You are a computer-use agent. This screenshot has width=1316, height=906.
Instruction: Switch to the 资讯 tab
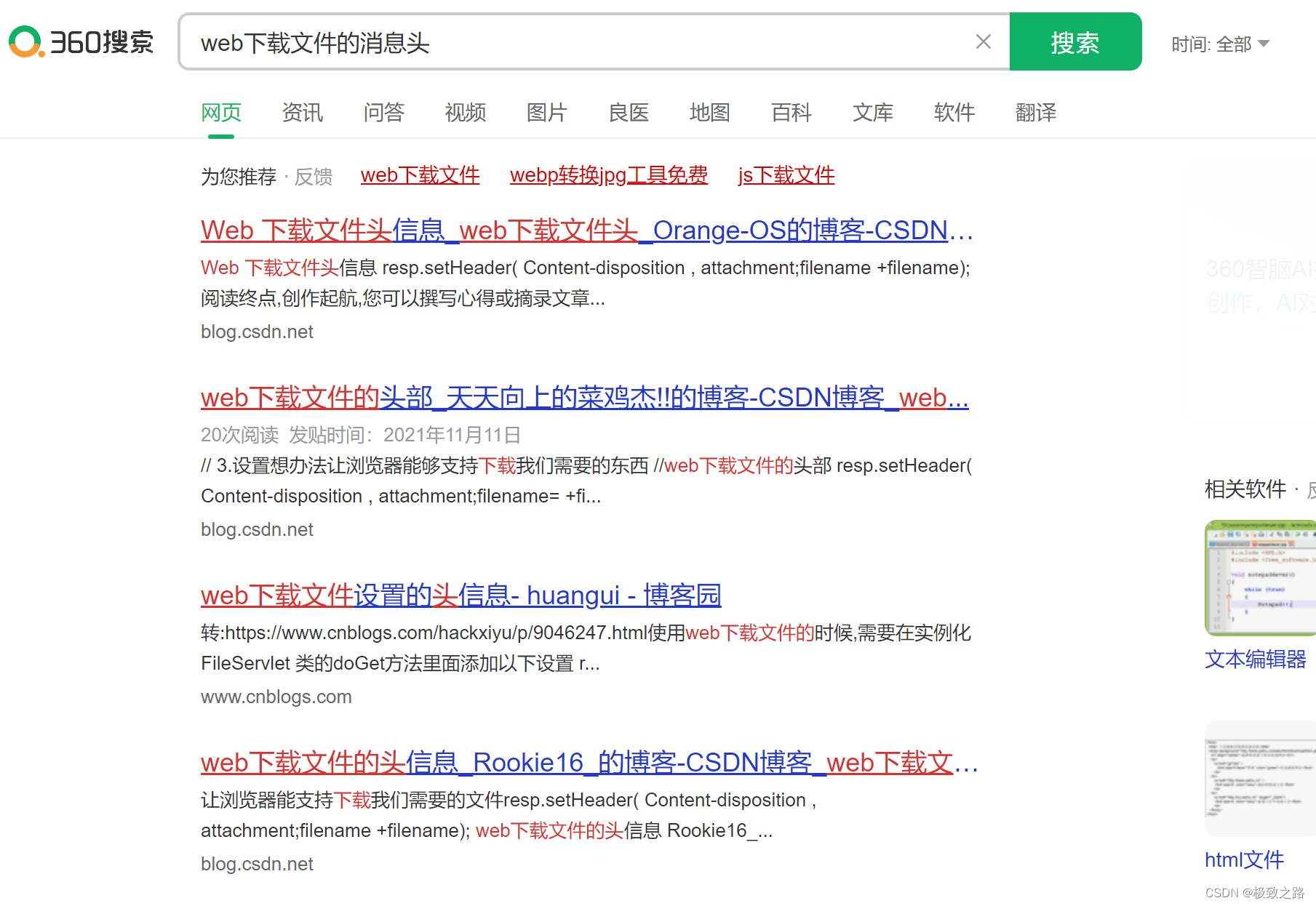(x=303, y=113)
